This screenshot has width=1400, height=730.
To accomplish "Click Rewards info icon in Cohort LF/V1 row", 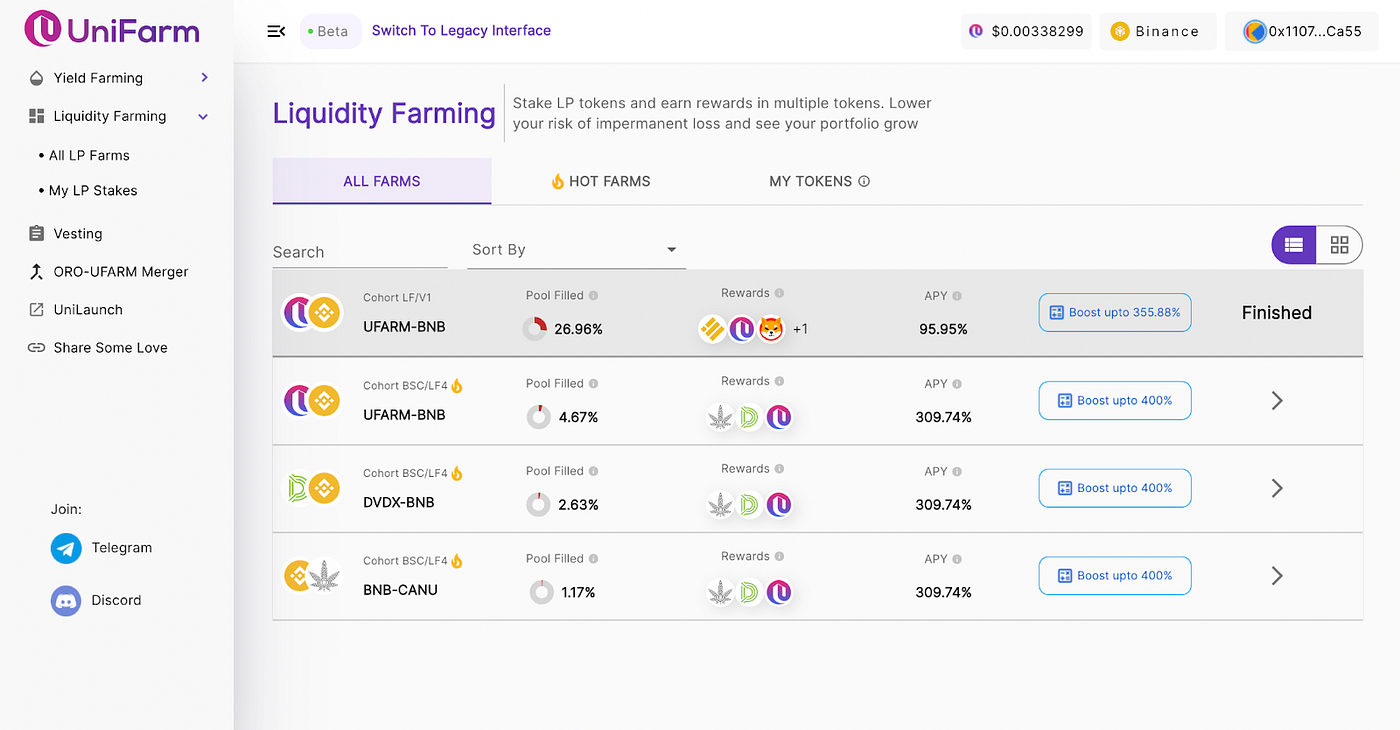I will pos(779,293).
